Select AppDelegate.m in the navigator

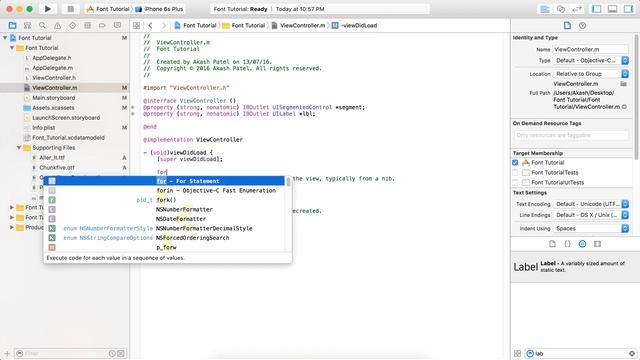point(52,68)
